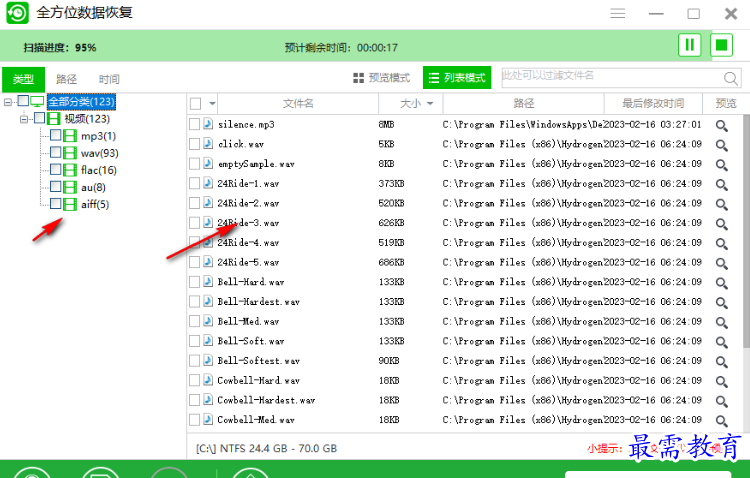Screen dimensions: 750x478
Task: Preview Cowbell-Hard.wav with its magnifier icon
Action: pyautogui.click(x=721, y=381)
